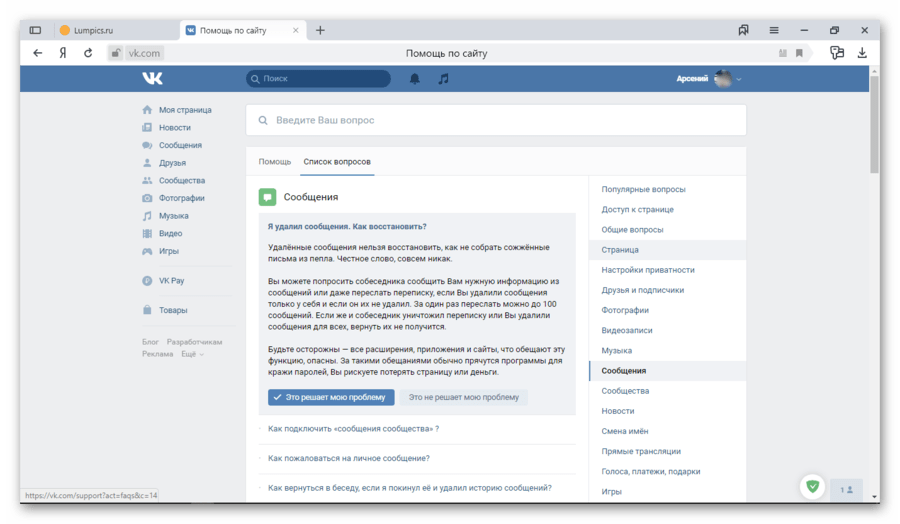The width and height of the screenshot is (900, 524).
Task: Click the VK header Поиск field
Action: [319, 79]
